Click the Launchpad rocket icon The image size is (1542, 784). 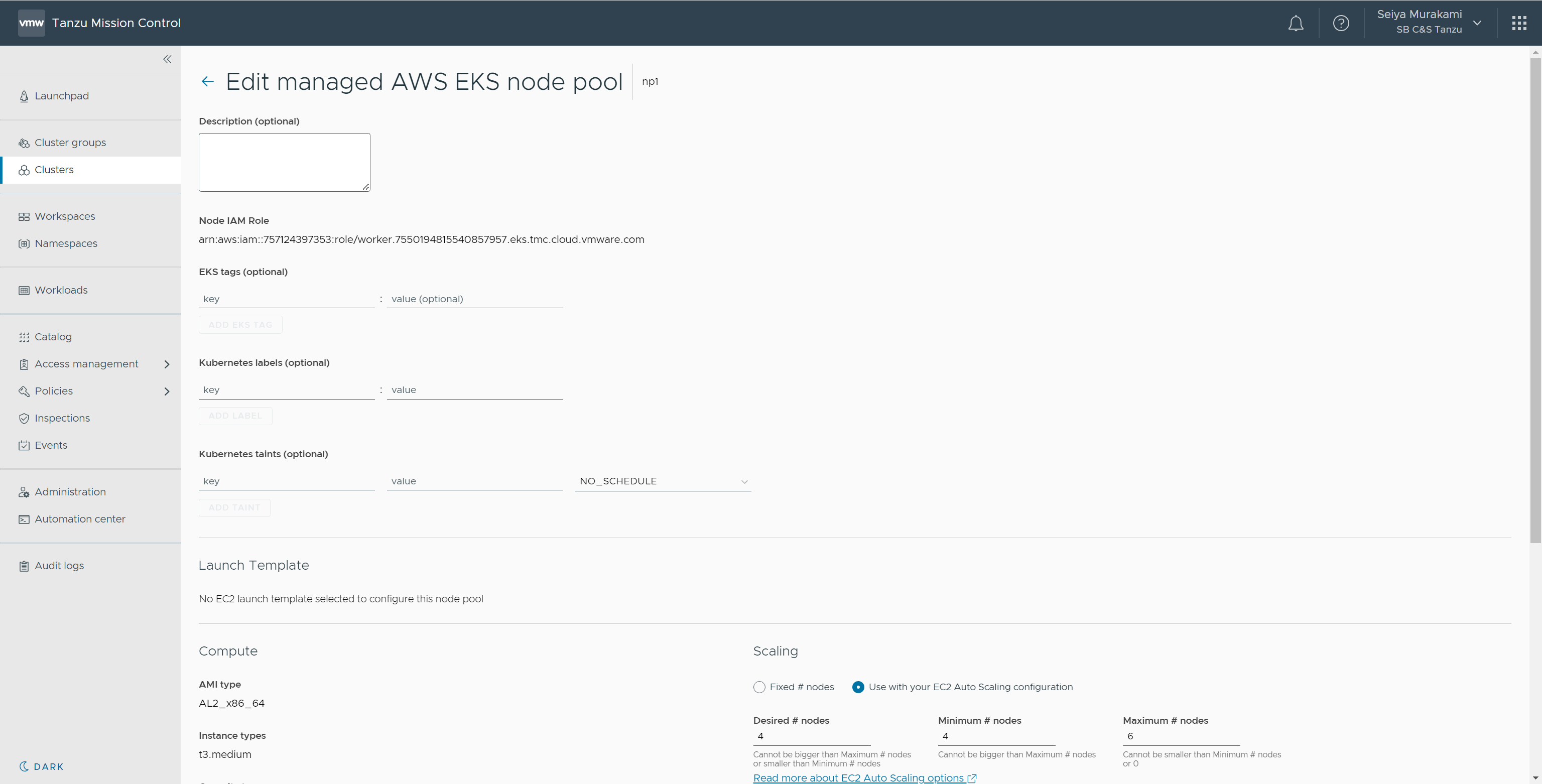24,96
